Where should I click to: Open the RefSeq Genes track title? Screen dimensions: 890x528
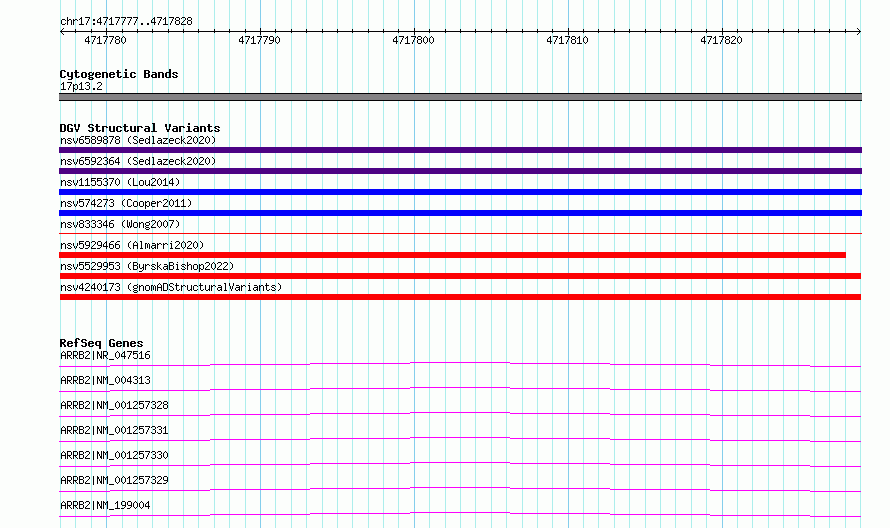101,343
